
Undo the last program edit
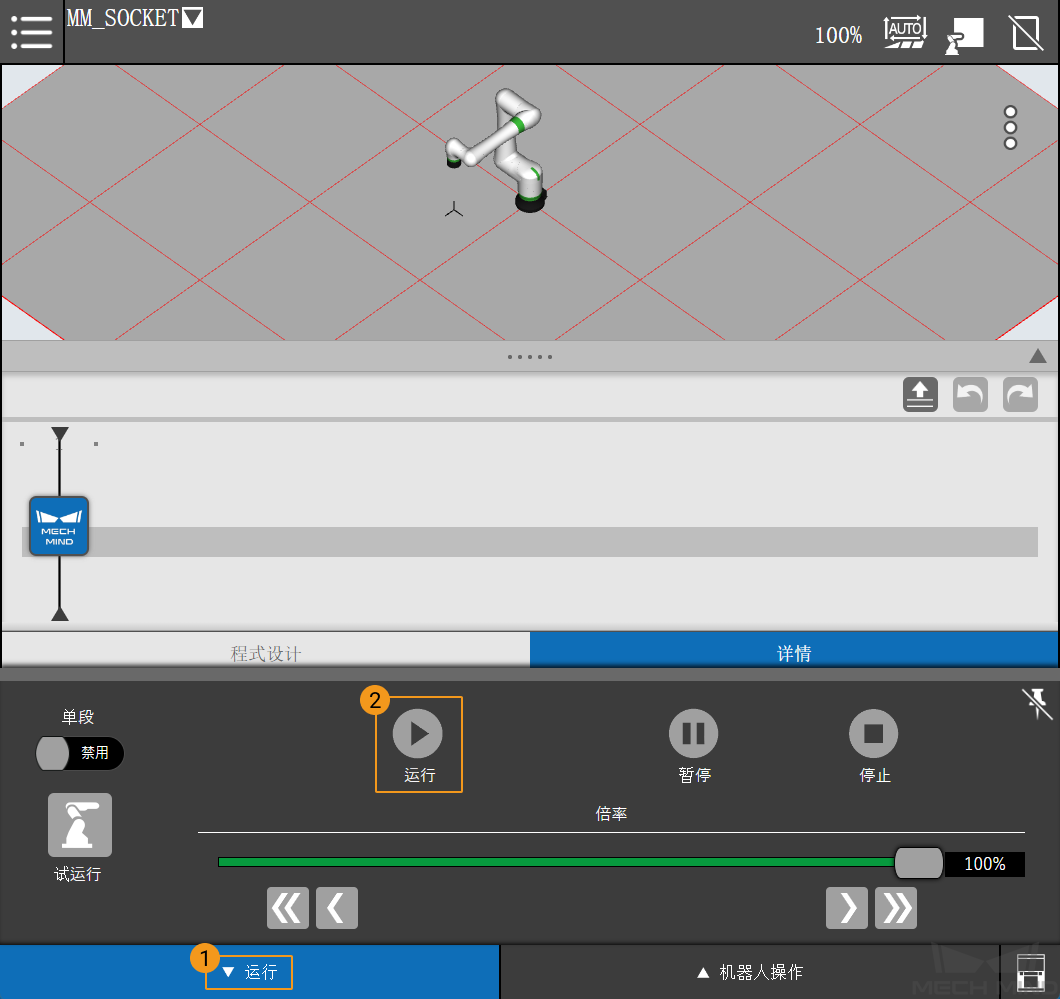tap(970, 395)
